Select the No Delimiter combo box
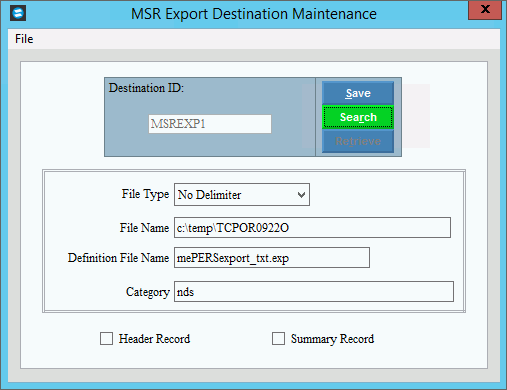Viewport: 507px width, 390px height. click(x=242, y=195)
